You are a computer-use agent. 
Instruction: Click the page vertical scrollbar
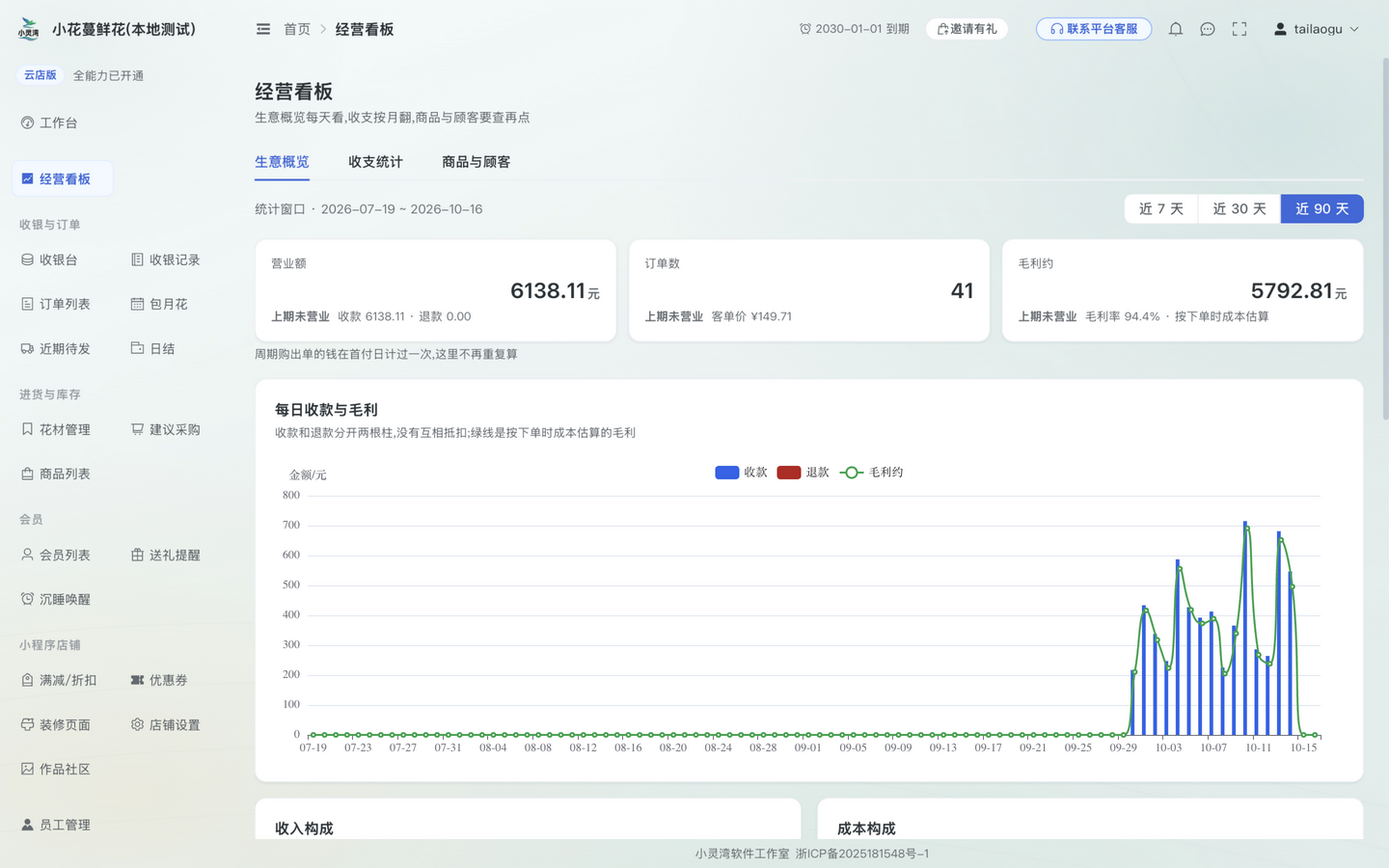click(1385, 239)
